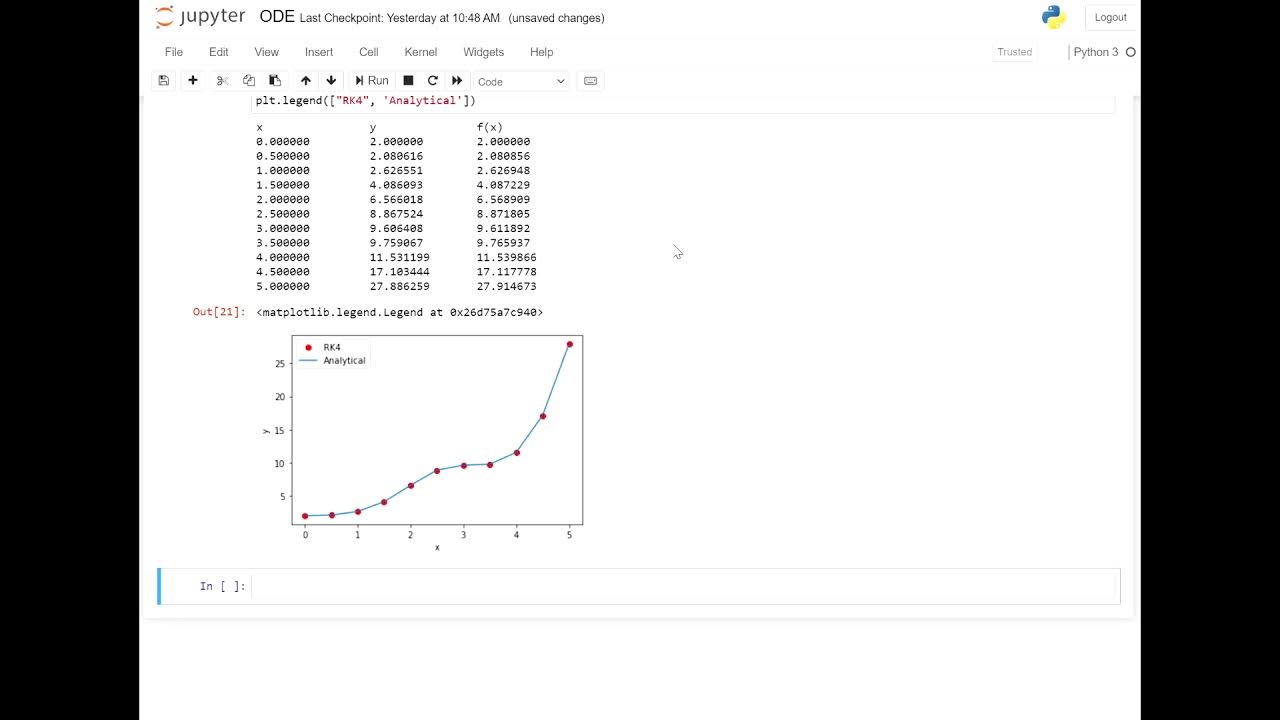
Task: Click the value 27.914673 in output
Action: pos(506,286)
